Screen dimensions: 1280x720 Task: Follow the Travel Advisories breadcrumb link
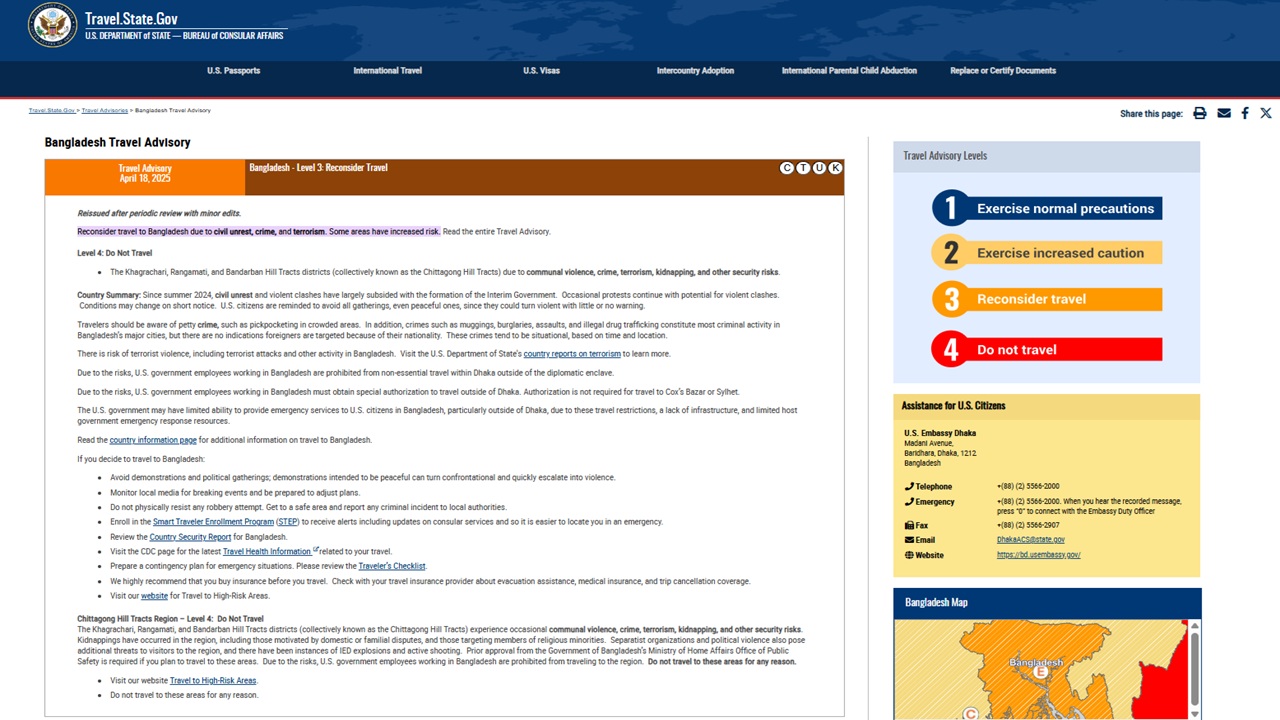[x=104, y=110]
